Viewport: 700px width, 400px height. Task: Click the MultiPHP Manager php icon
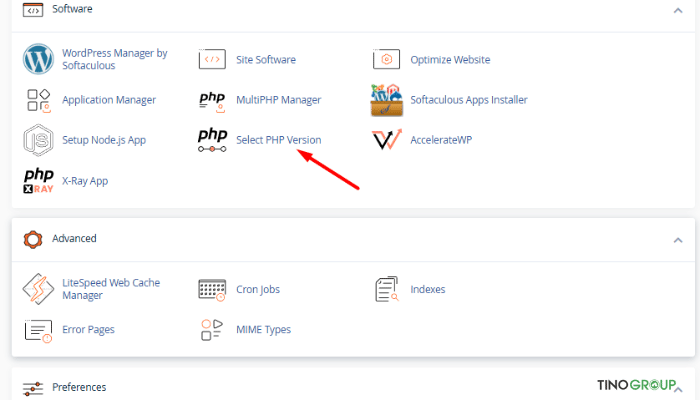212,101
